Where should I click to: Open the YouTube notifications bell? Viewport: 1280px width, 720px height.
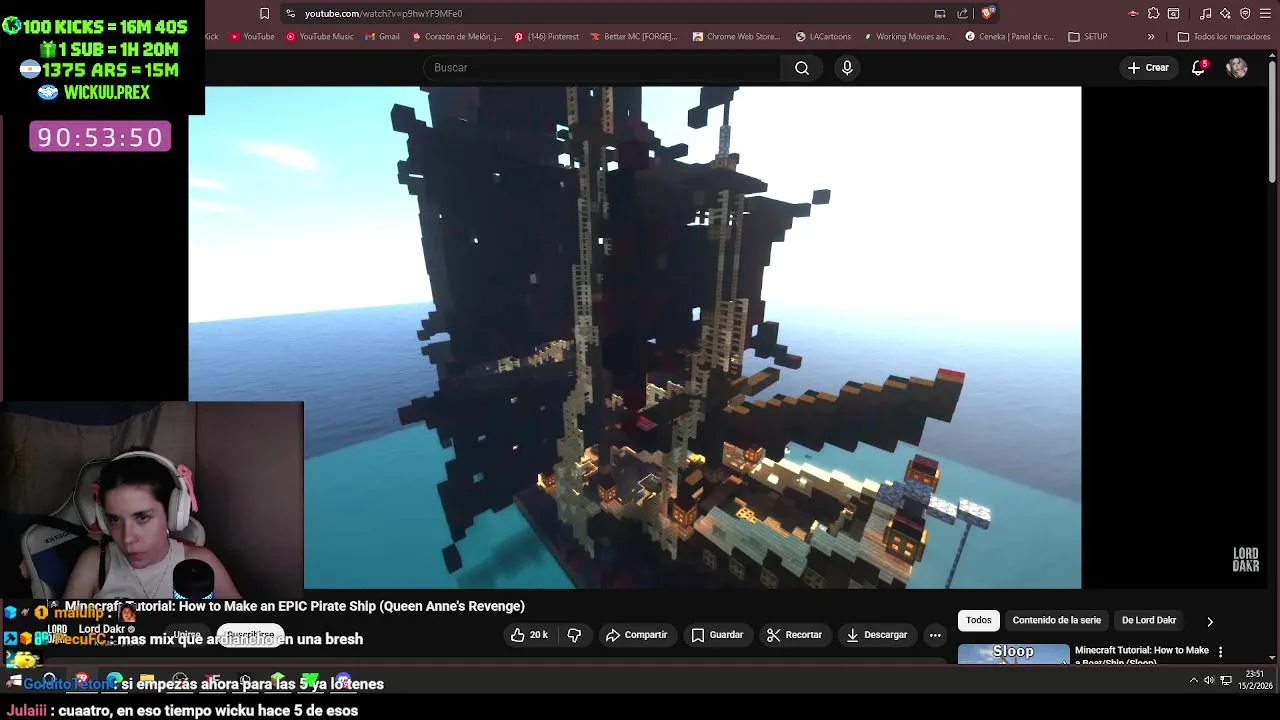tap(1198, 68)
